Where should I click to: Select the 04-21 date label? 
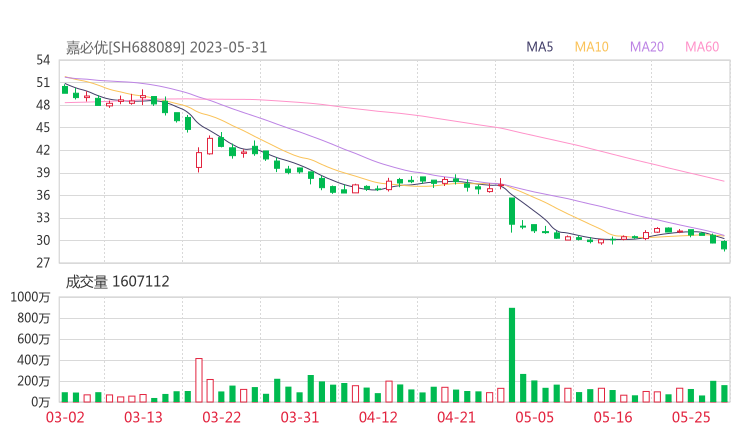456,417
